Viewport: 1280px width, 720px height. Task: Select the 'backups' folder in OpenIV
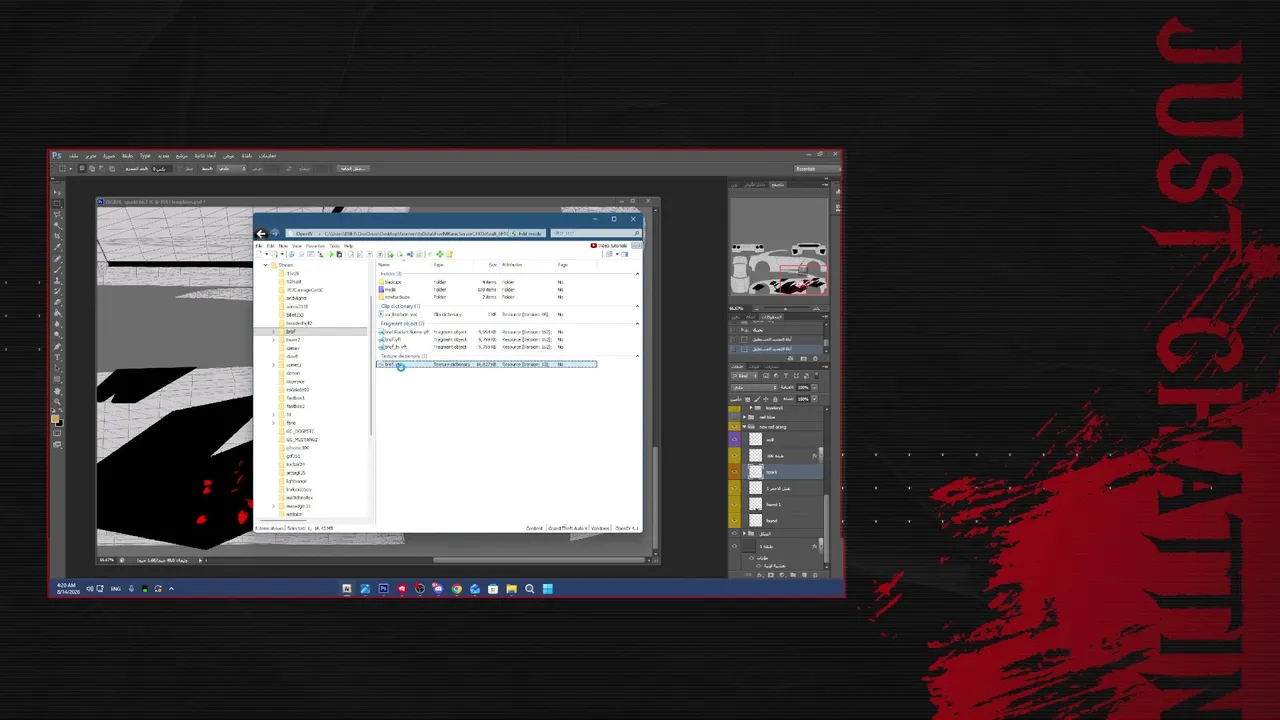pos(392,282)
